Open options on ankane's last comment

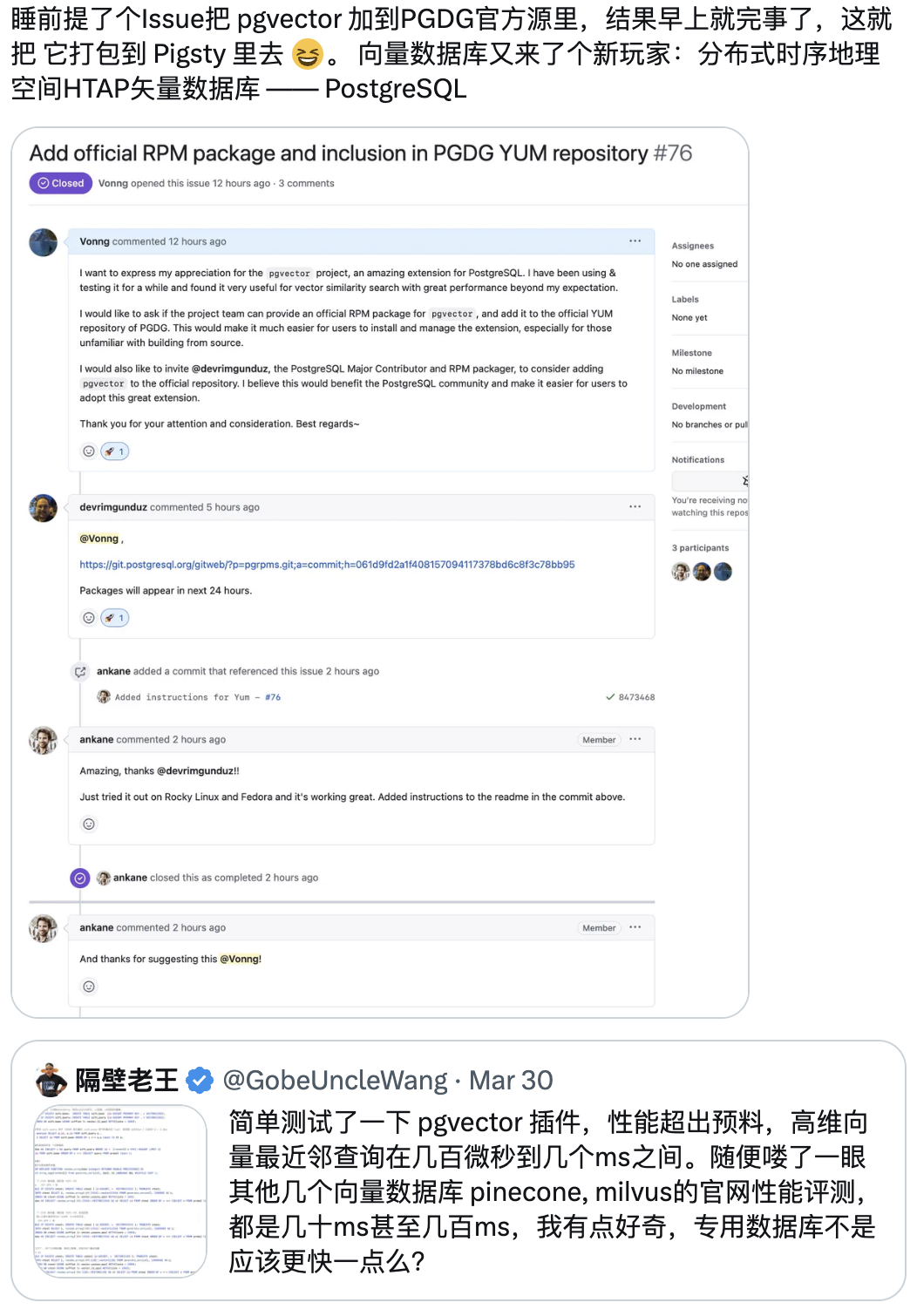(635, 927)
